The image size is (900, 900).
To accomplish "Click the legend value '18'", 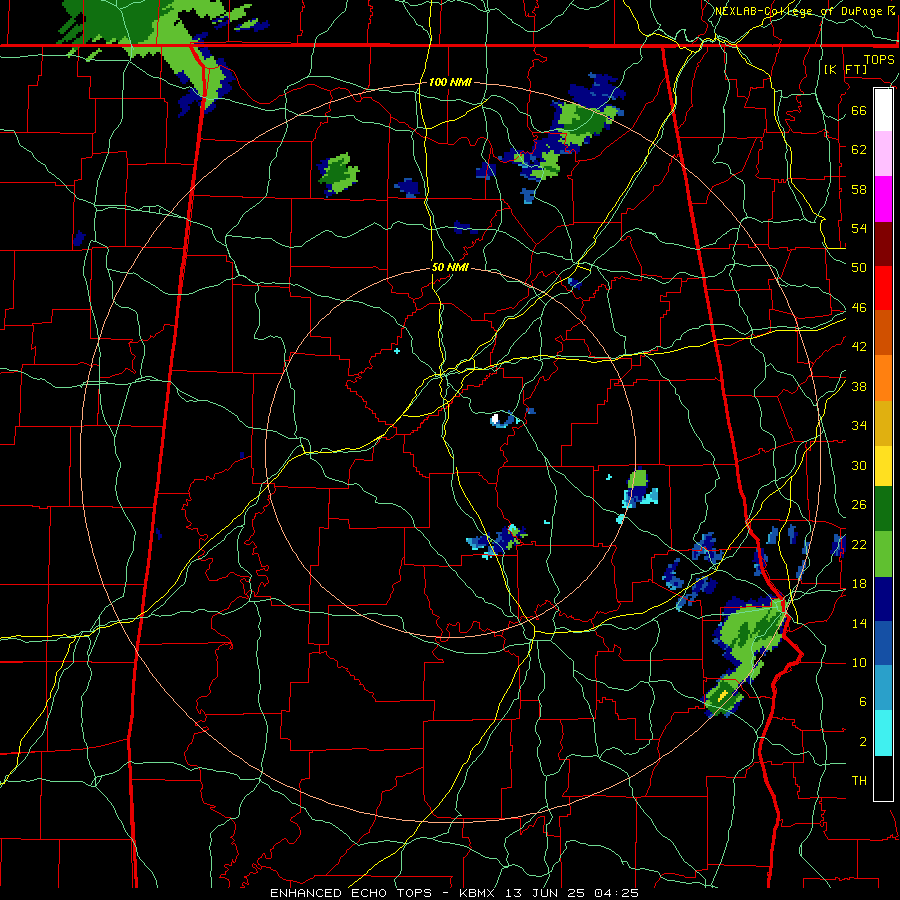I will click(859, 584).
